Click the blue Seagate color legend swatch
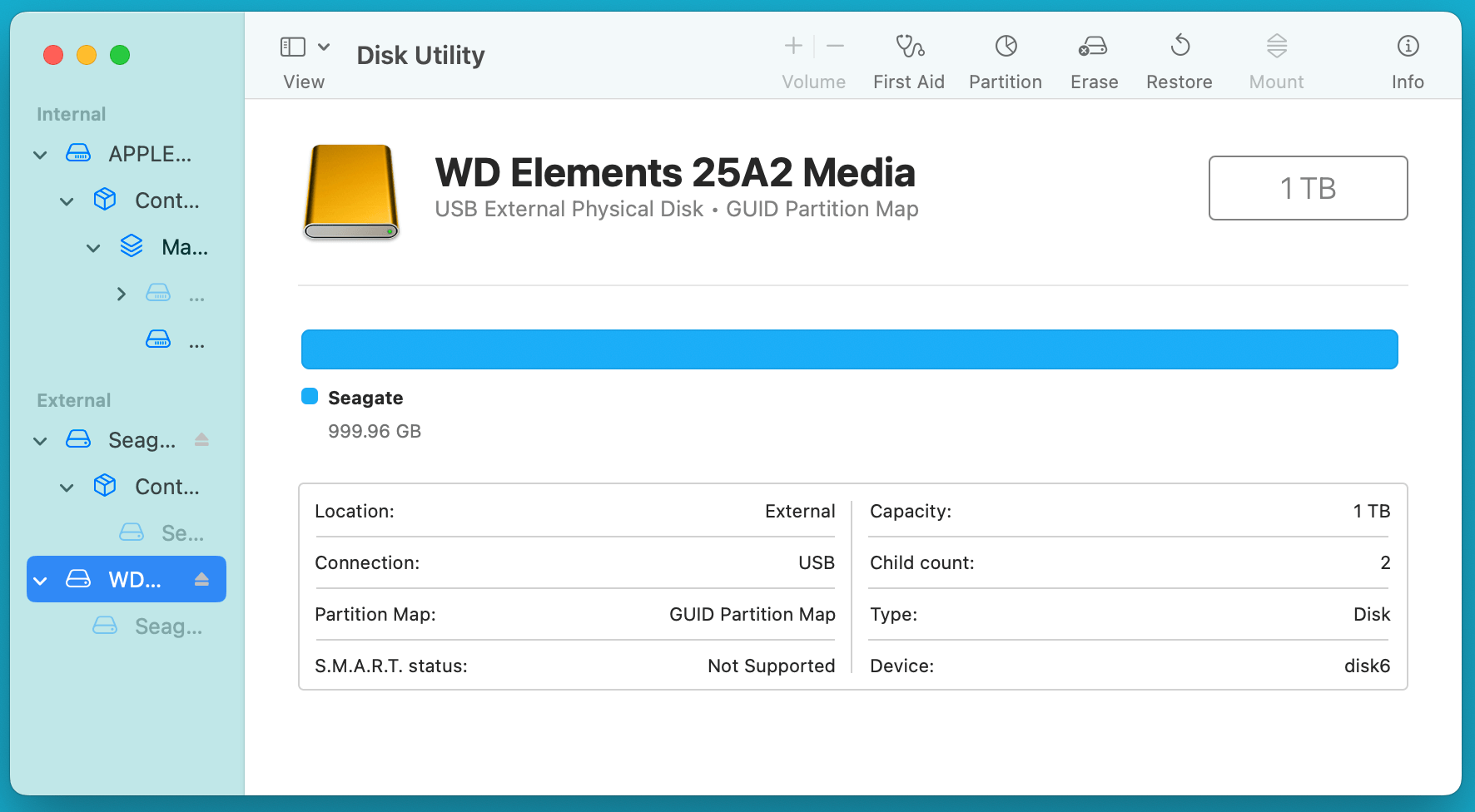 309,396
